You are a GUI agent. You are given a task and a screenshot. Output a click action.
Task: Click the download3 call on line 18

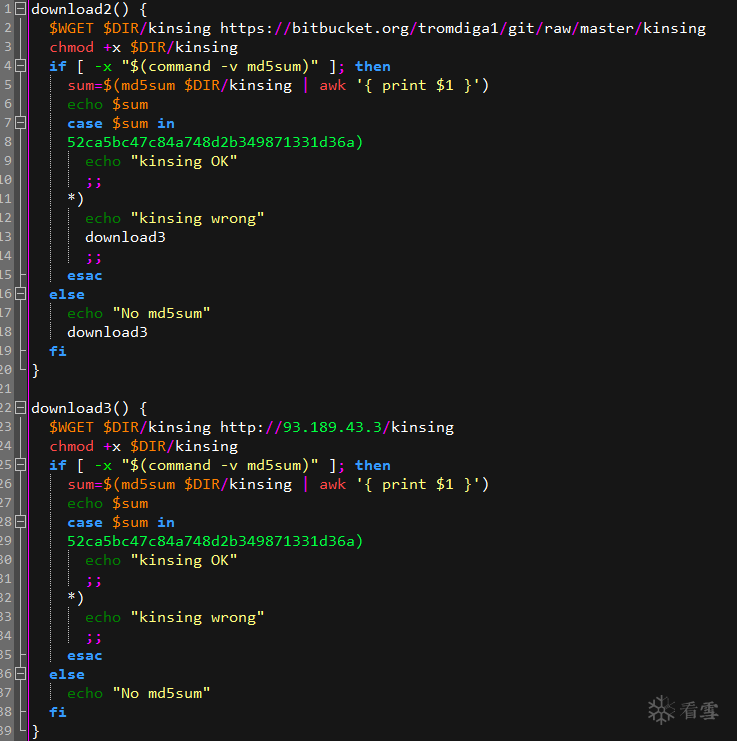pos(107,332)
